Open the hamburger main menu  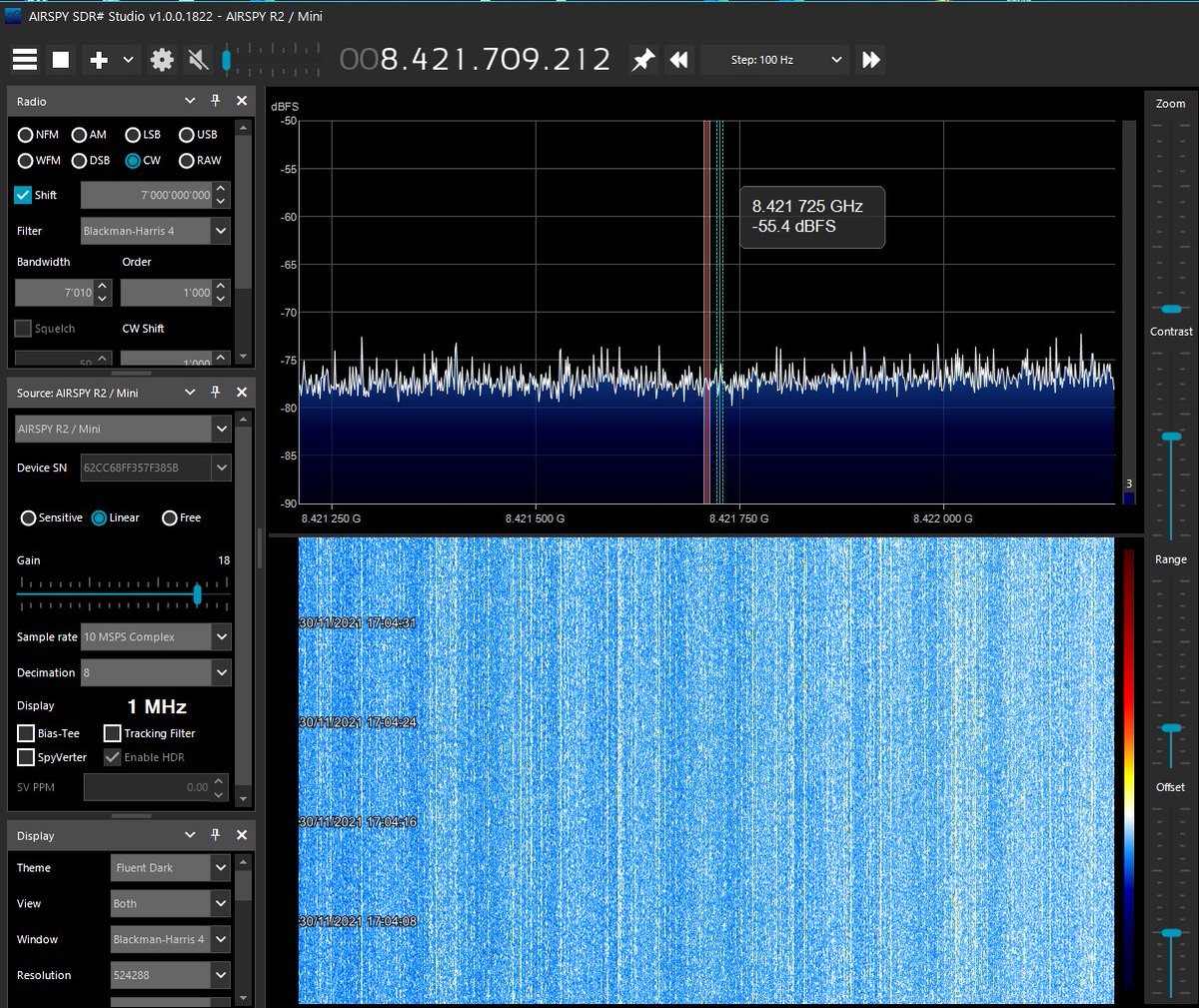25,60
